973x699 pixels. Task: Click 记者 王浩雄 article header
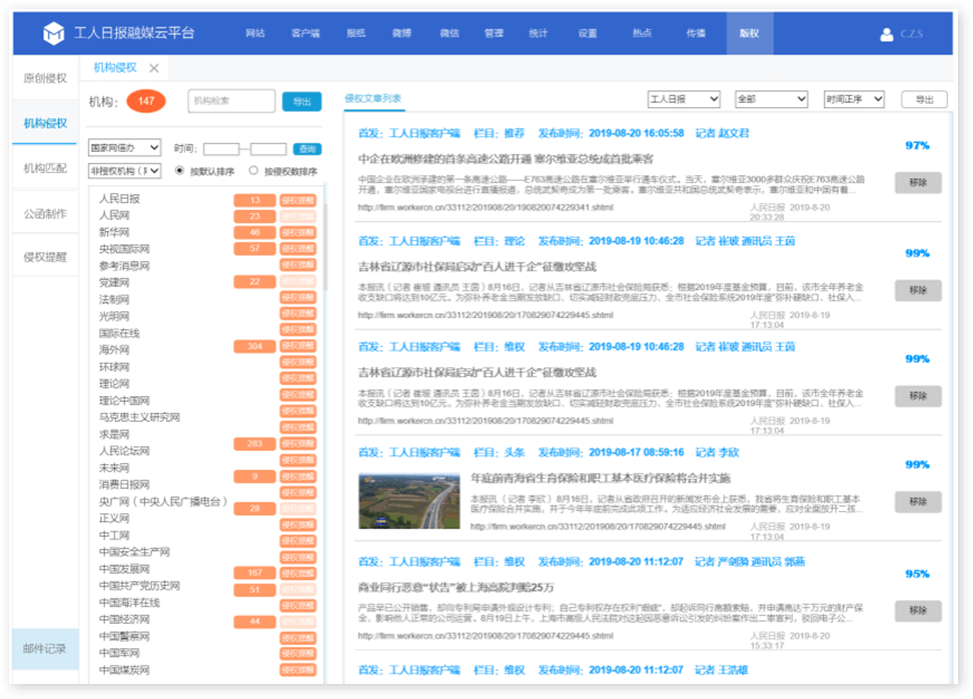tap(721, 670)
